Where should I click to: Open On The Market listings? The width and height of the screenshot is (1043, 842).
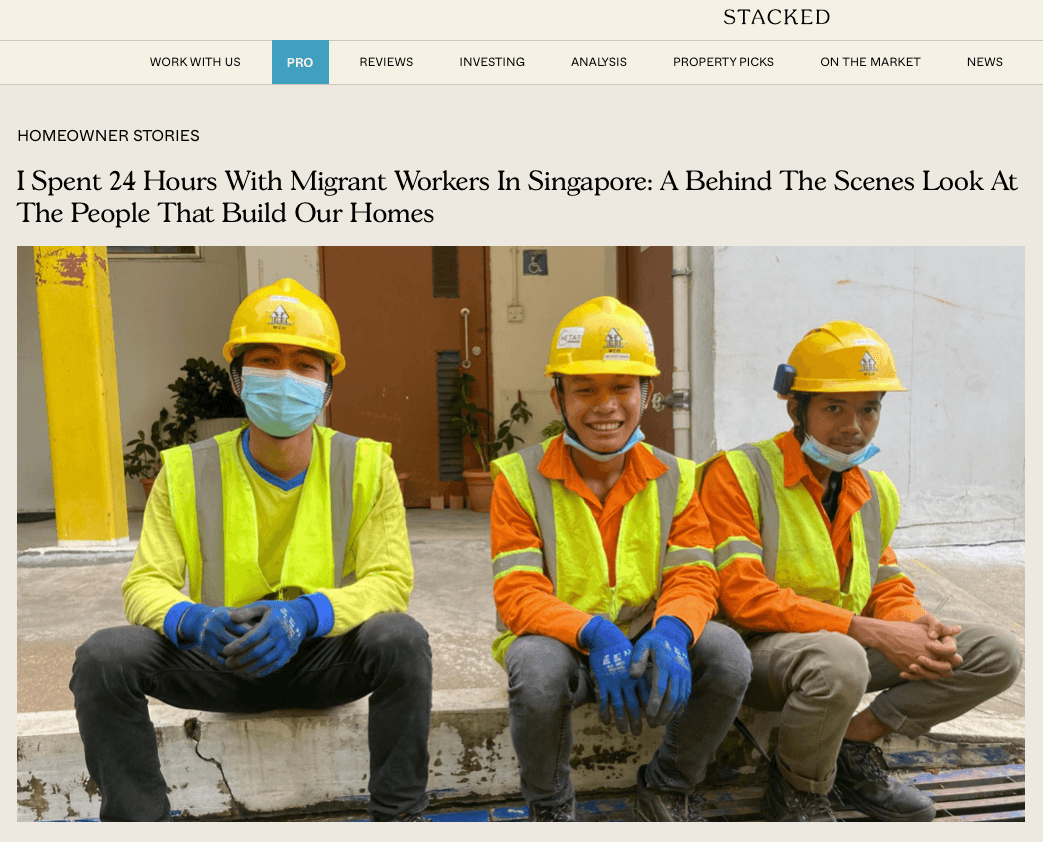tap(870, 62)
